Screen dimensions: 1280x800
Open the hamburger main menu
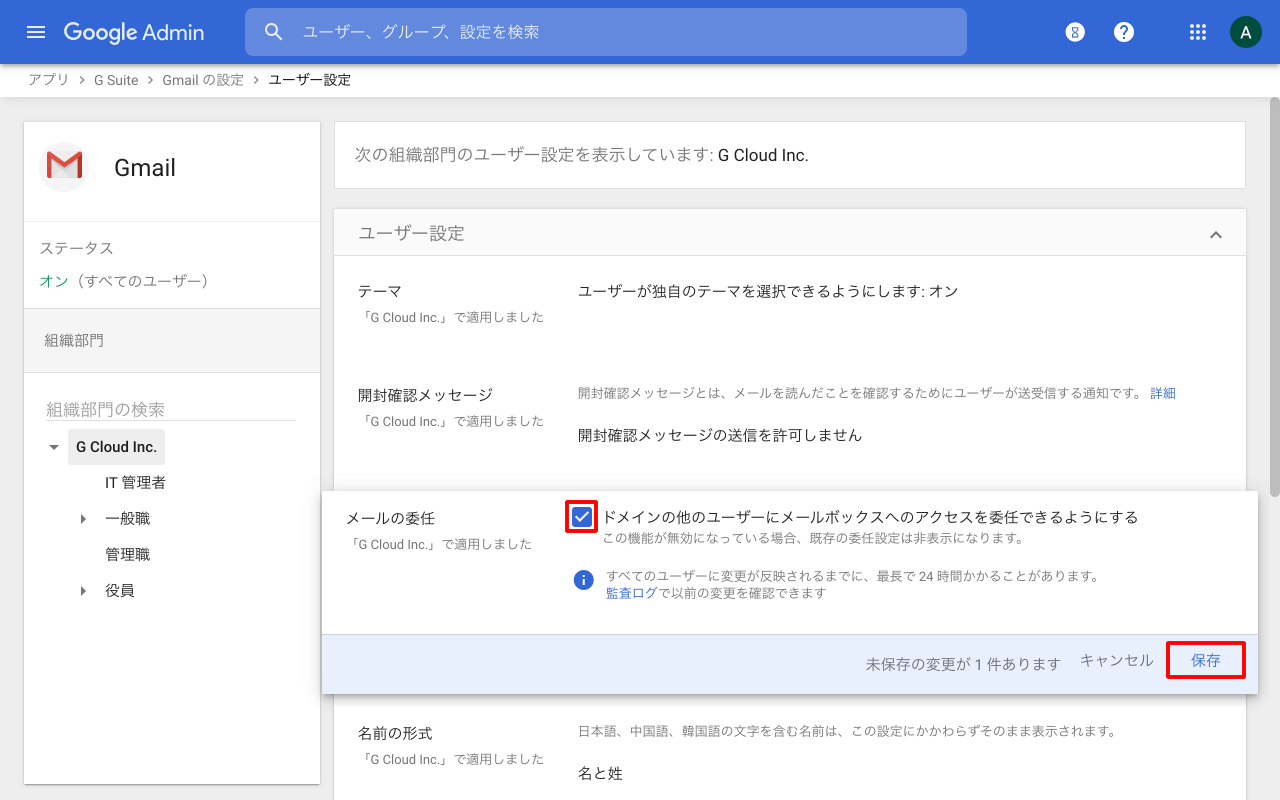[36, 32]
